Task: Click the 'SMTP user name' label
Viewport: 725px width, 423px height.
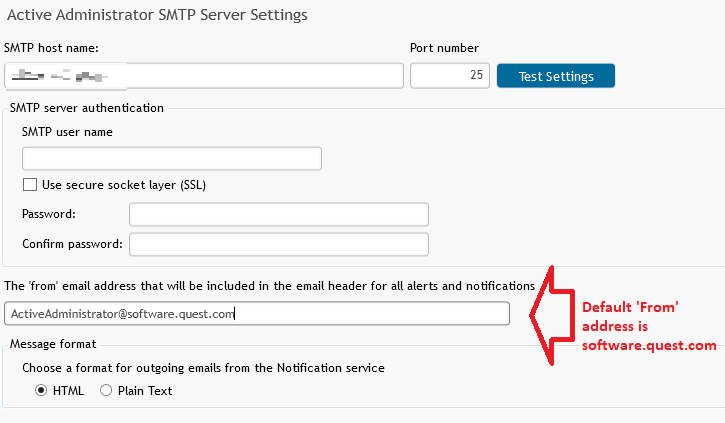Action: [67, 132]
